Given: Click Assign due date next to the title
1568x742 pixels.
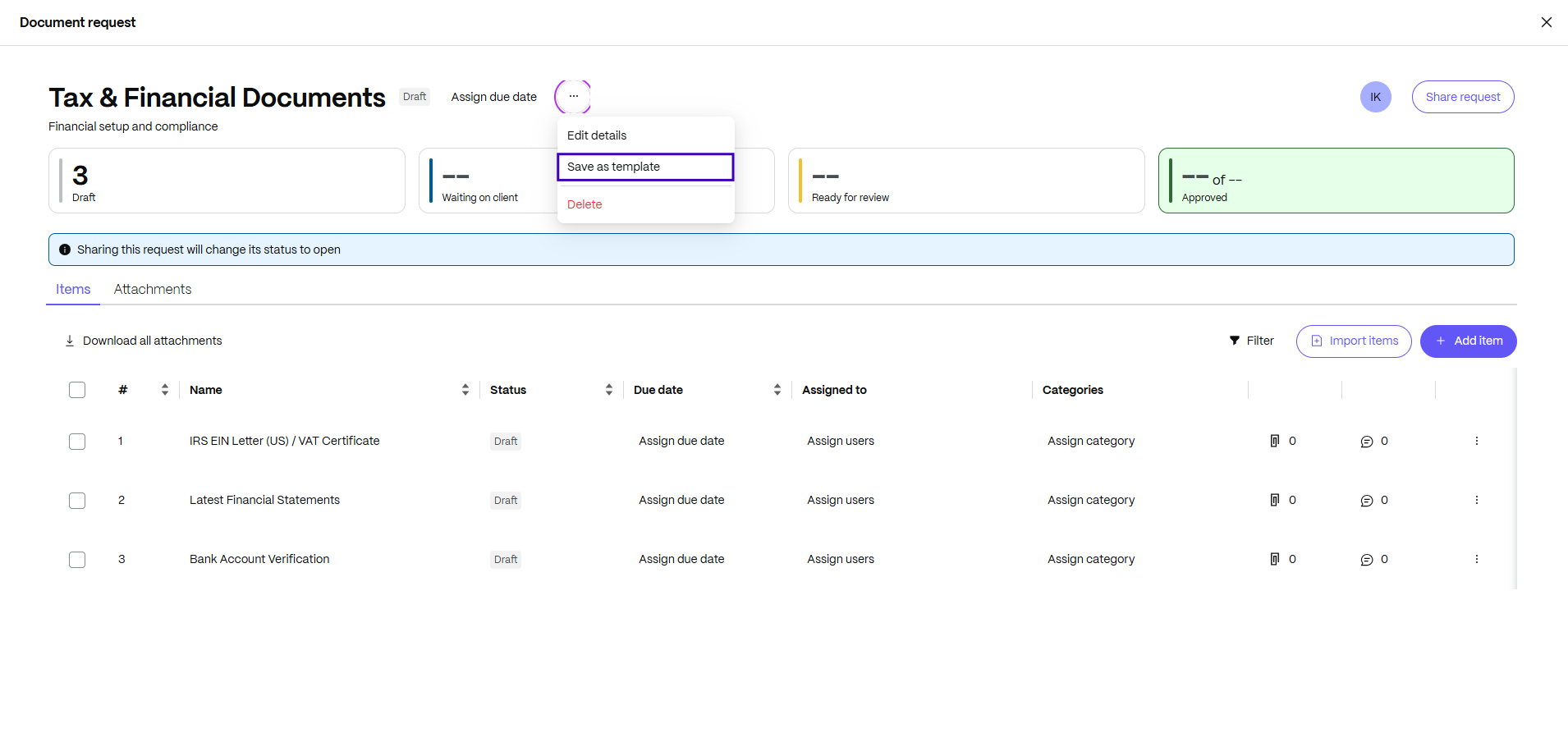Looking at the screenshot, I should tap(493, 96).
